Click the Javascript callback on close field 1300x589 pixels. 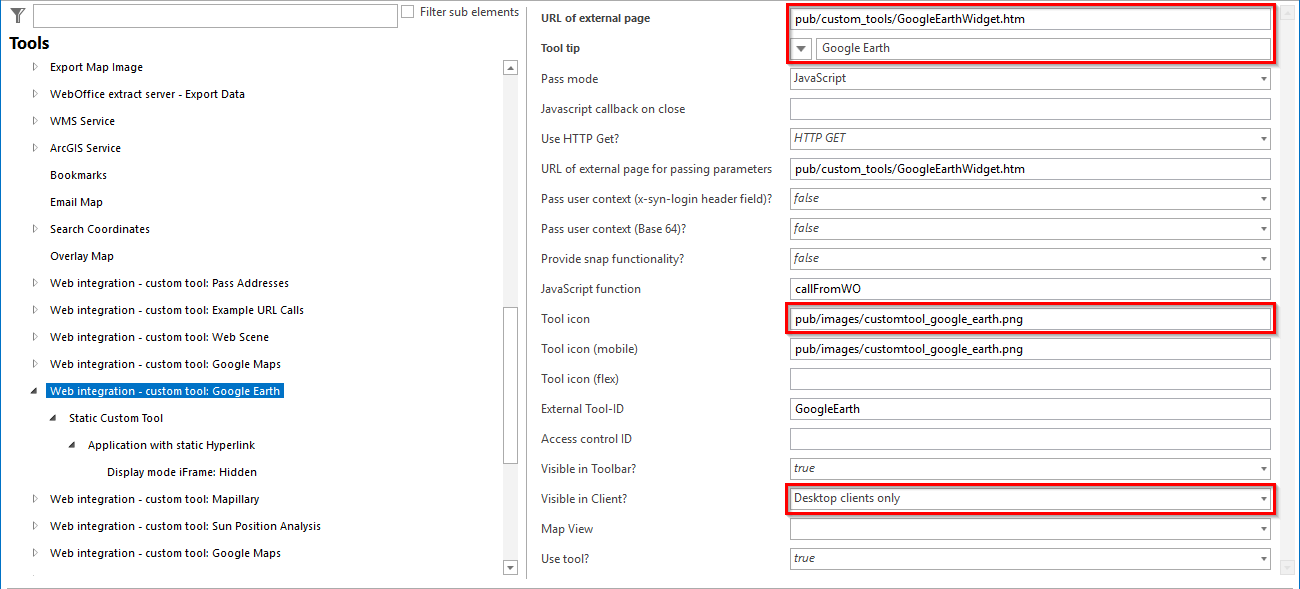(1030, 108)
